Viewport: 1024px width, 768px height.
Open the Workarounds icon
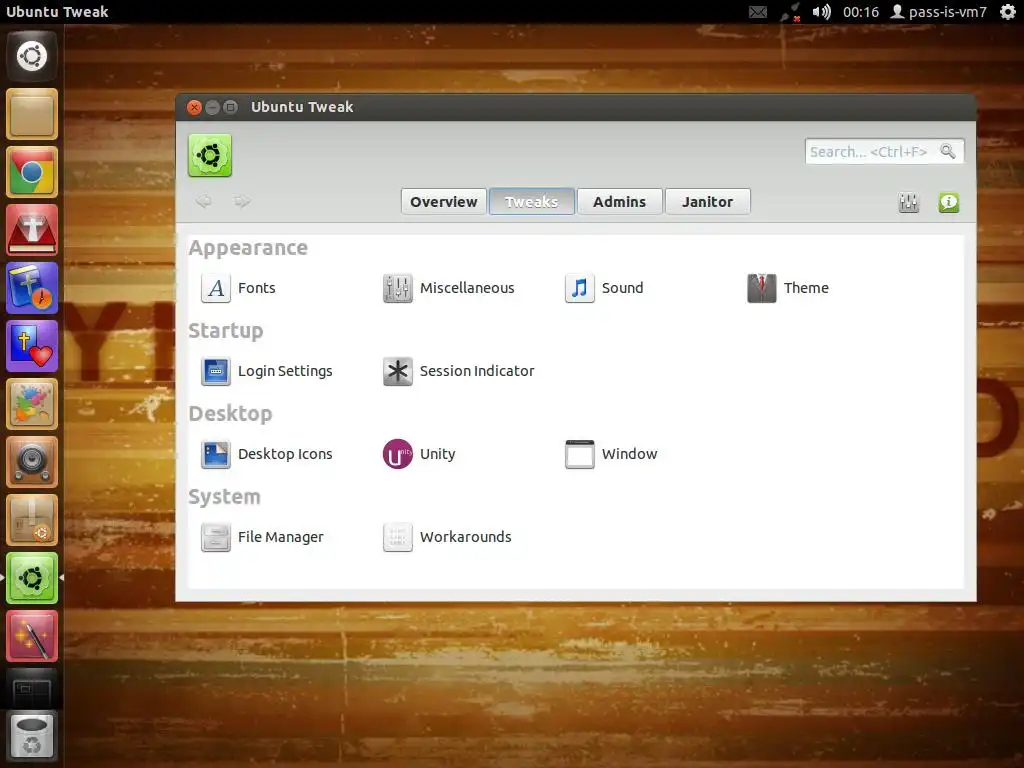click(x=397, y=537)
